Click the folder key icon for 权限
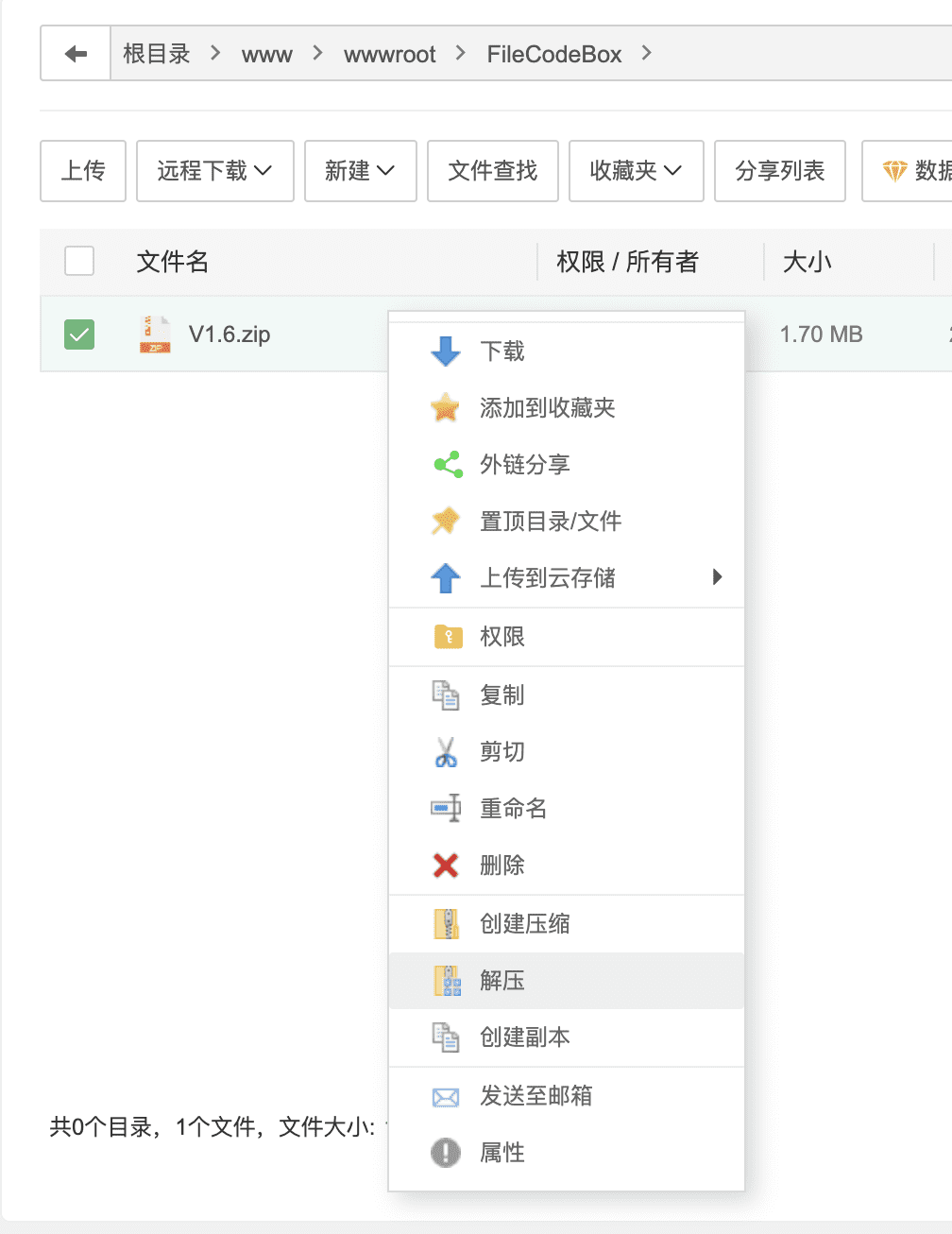Image resolution: width=952 pixels, height=1234 pixels. [x=447, y=637]
